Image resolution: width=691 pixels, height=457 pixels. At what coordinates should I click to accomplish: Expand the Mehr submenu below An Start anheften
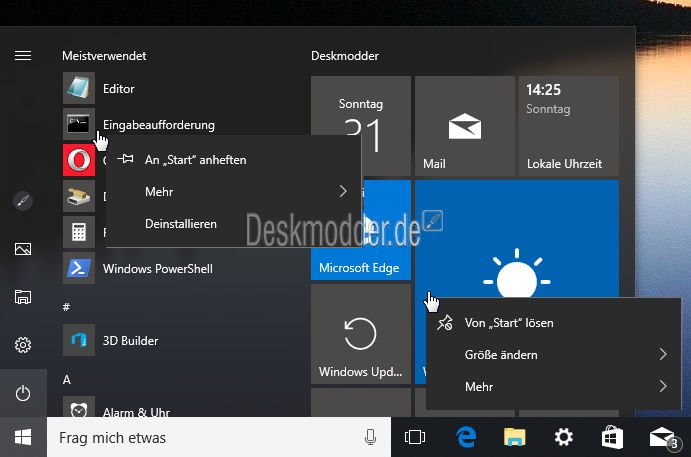pos(234,192)
